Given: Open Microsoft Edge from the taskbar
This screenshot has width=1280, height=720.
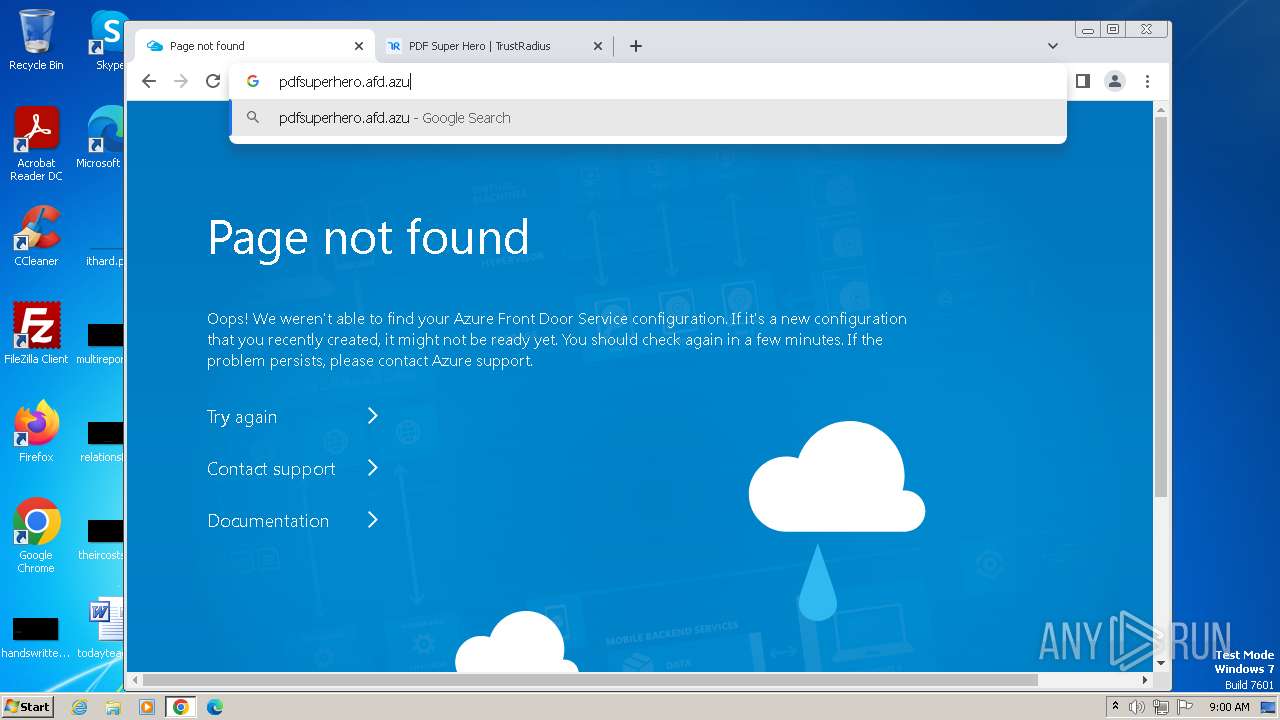Looking at the screenshot, I should (214, 707).
